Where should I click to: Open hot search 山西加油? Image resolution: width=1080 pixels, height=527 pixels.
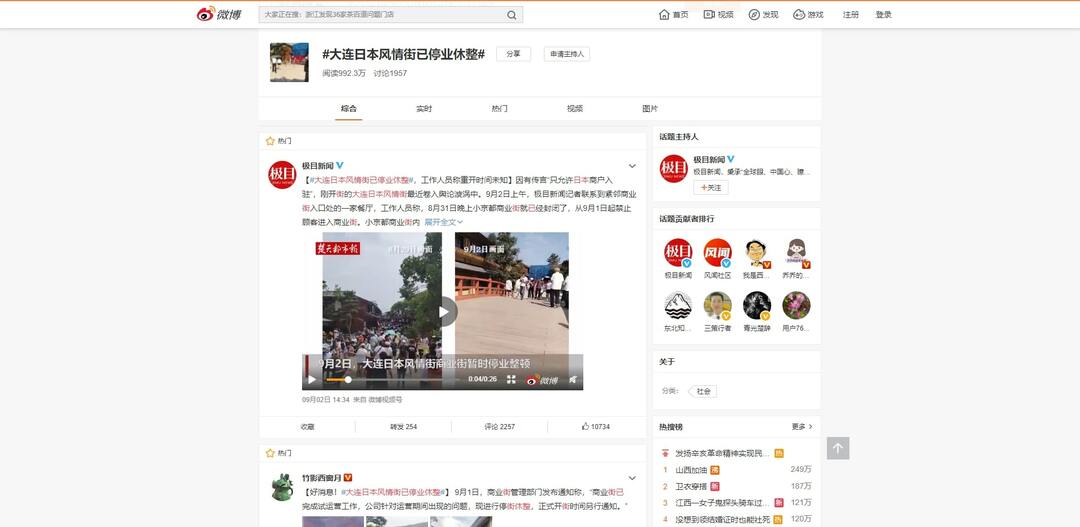coord(691,470)
